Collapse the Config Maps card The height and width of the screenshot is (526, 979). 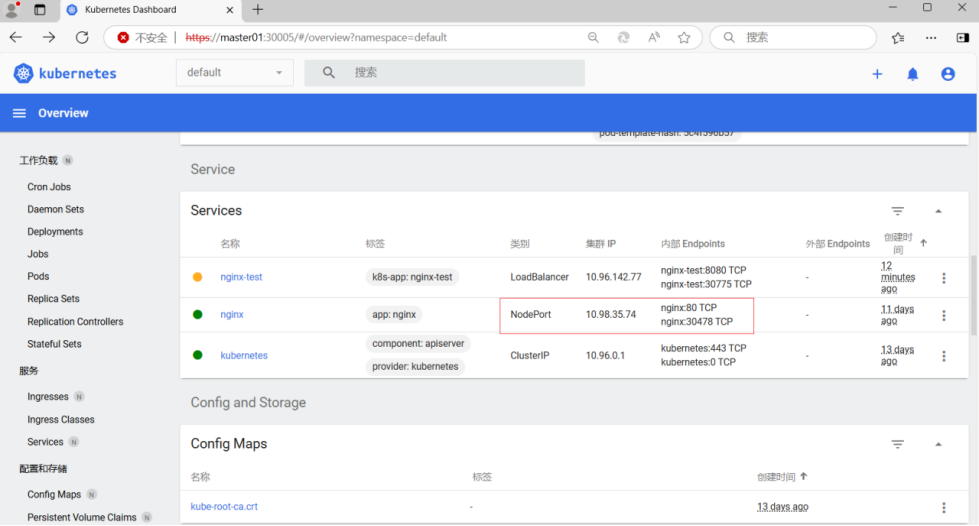938,444
